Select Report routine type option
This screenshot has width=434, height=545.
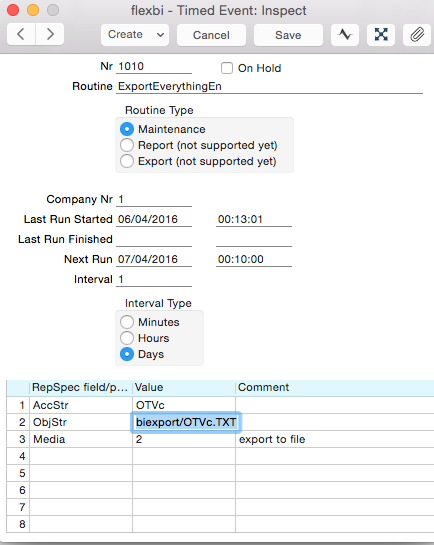(127, 145)
